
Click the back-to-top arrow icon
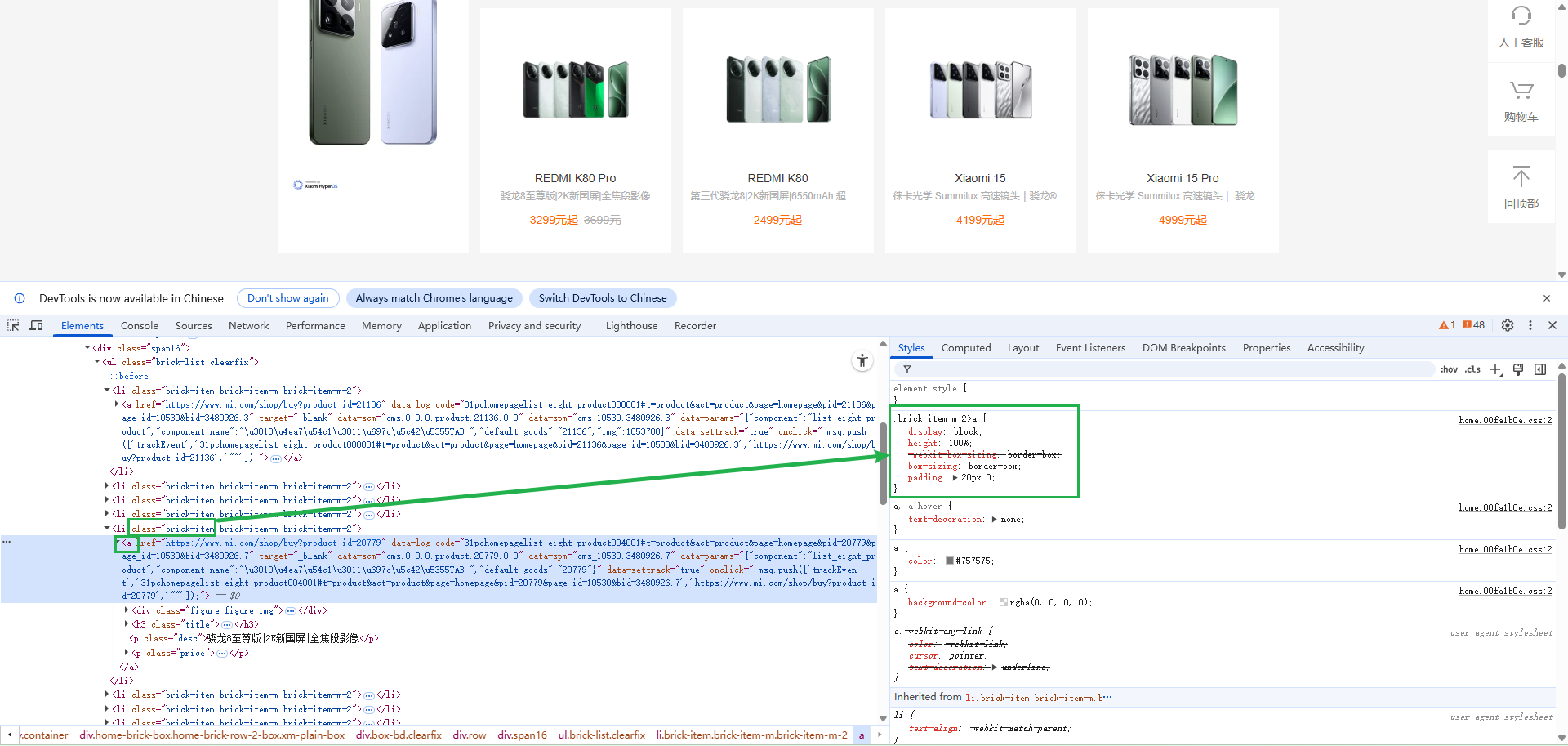pos(1521,176)
